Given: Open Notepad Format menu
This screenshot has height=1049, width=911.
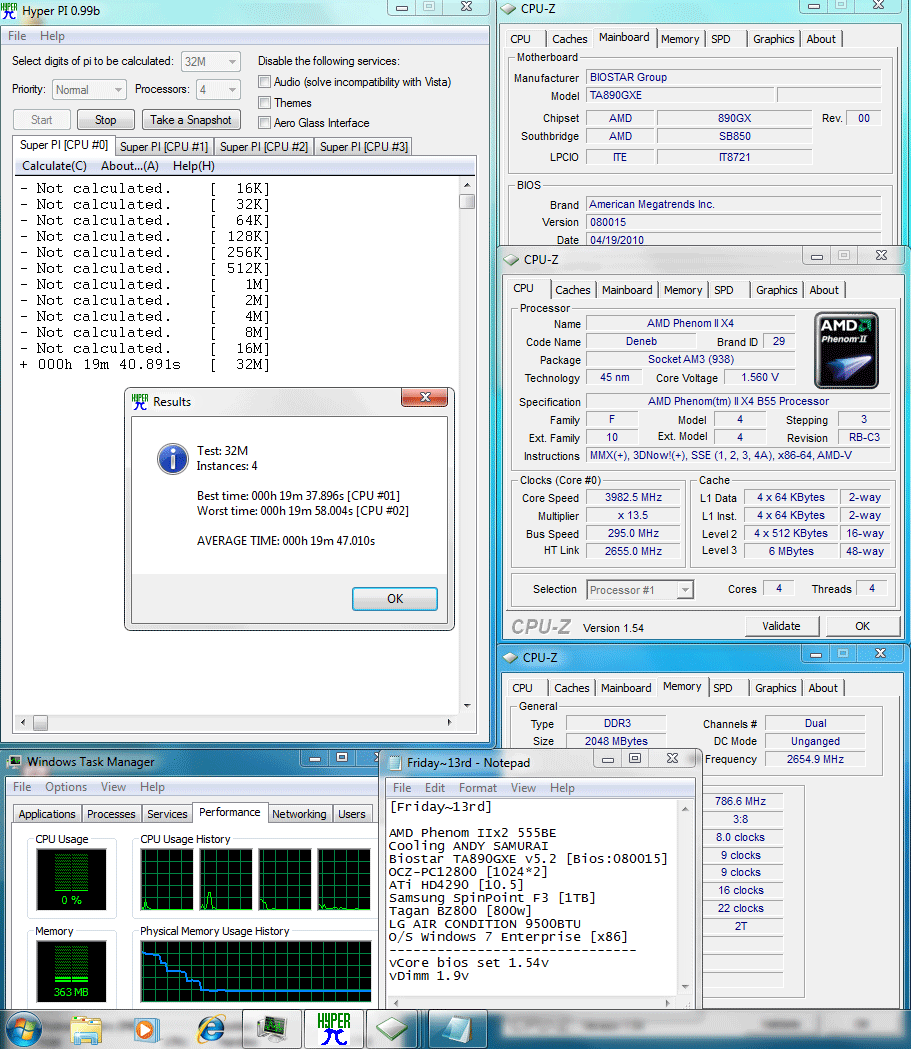Looking at the screenshot, I should pos(478,788).
